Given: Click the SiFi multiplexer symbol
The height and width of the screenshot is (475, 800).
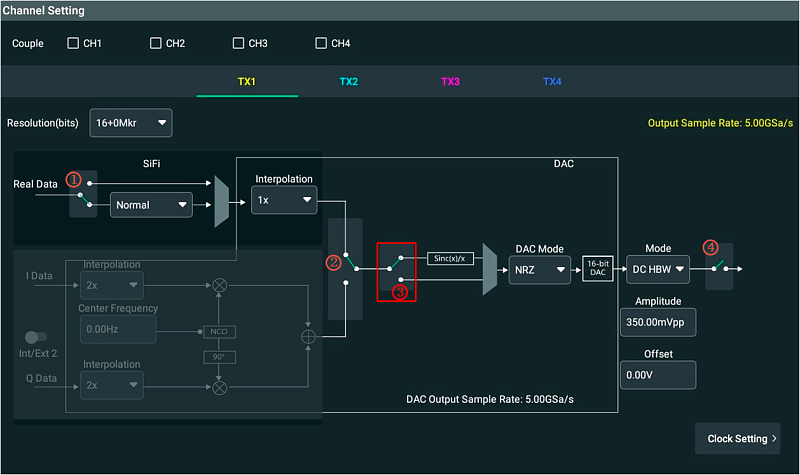Looking at the screenshot, I should [x=221, y=202].
